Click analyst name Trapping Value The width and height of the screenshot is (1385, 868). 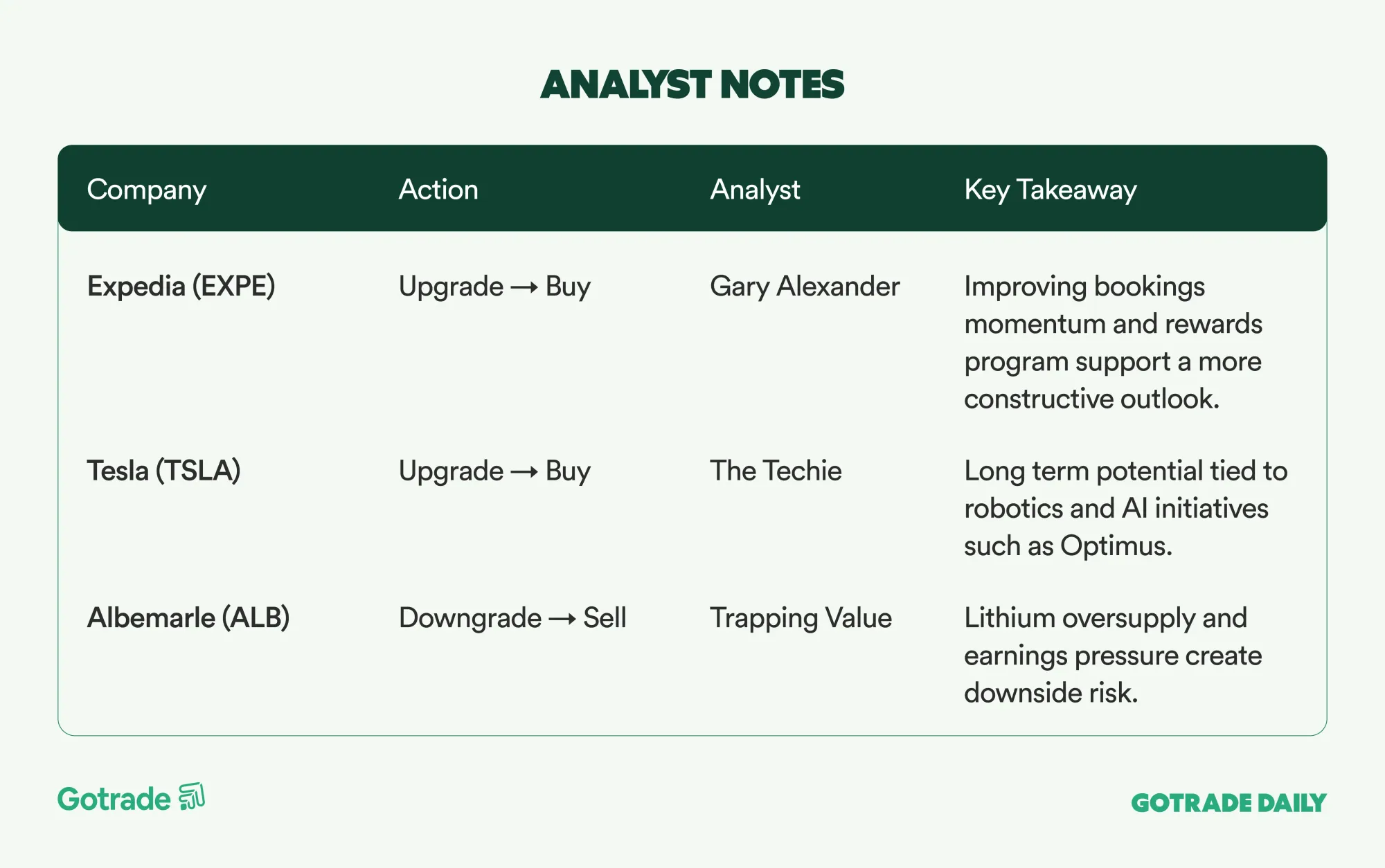click(x=801, y=617)
